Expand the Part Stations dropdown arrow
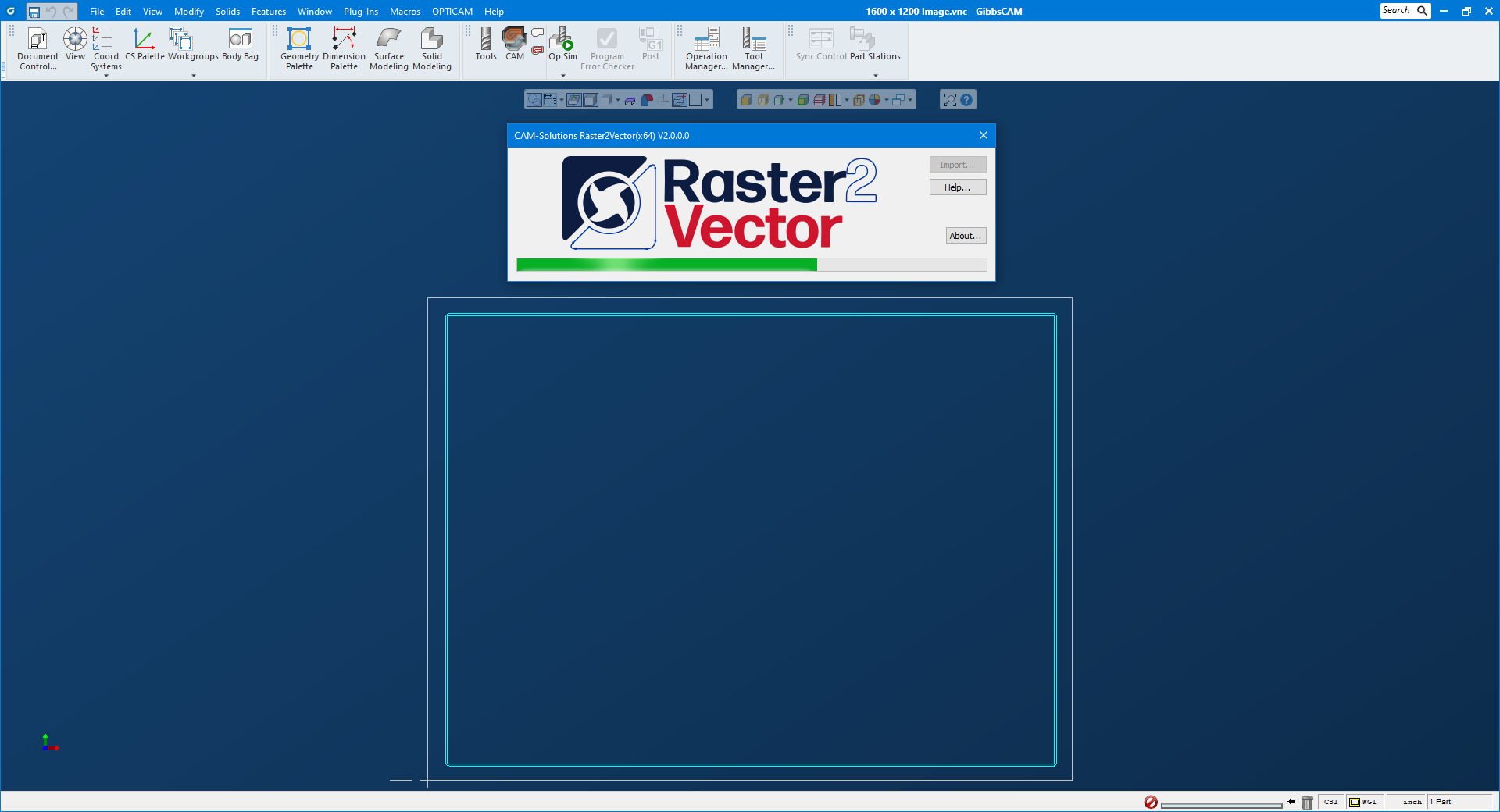This screenshot has width=1500, height=812. [x=876, y=76]
